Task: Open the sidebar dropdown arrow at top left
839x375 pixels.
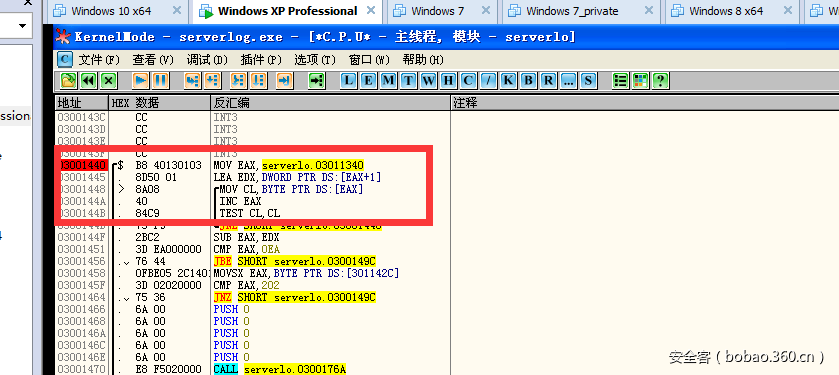Action: [x=22, y=26]
